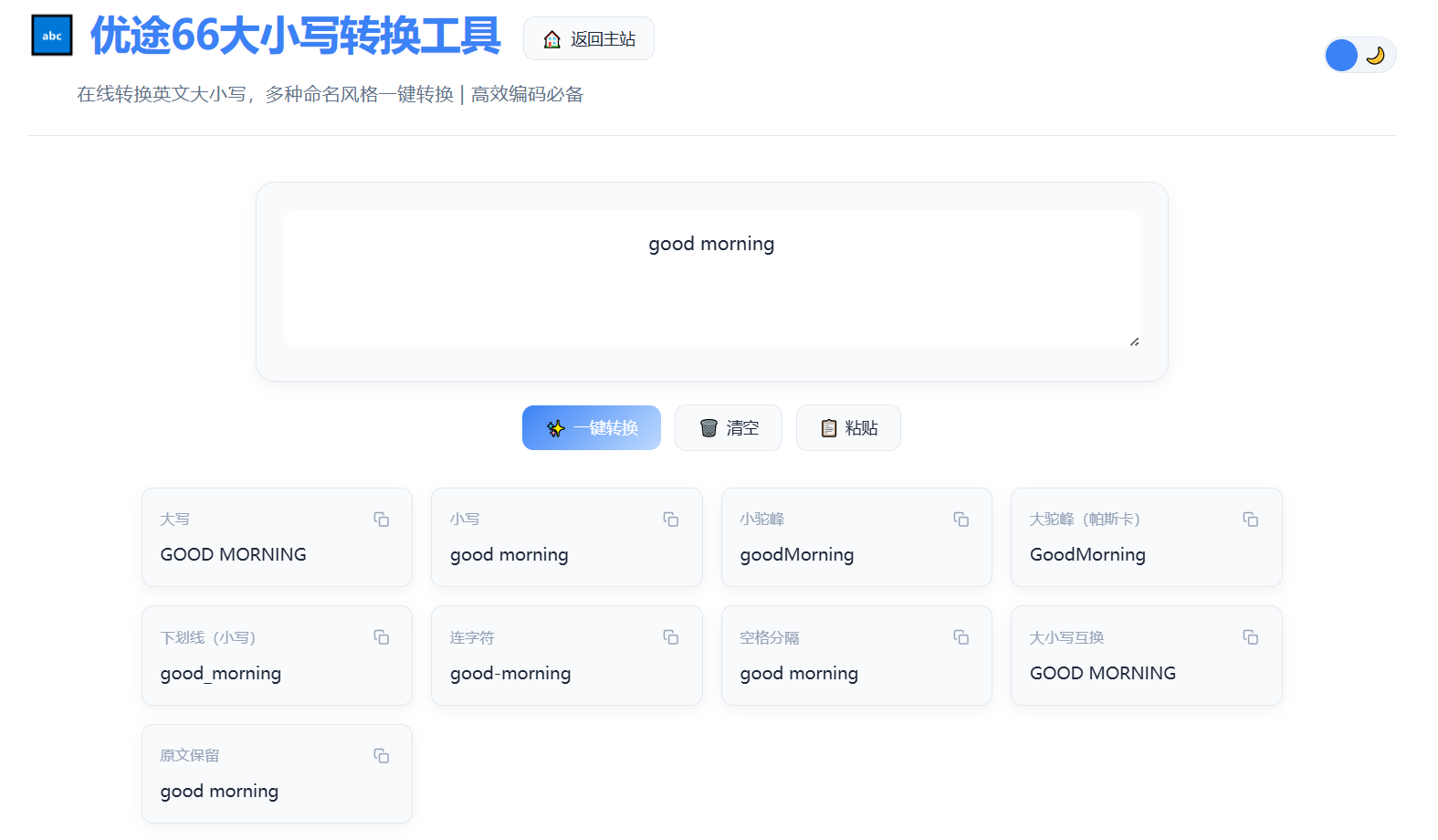
Task: Click the 原文保留 card label
Action: point(190,755)
